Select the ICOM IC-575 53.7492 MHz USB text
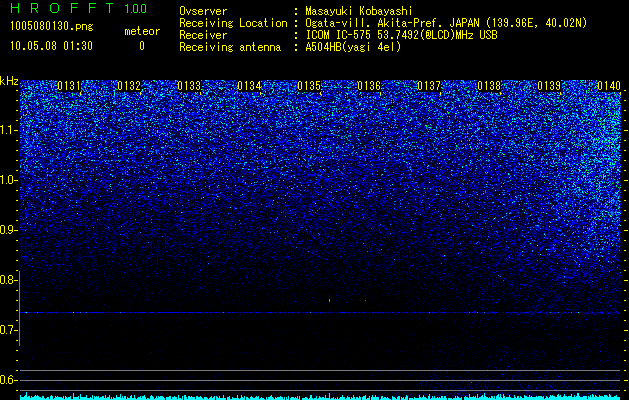 click(x=401, y=35)
